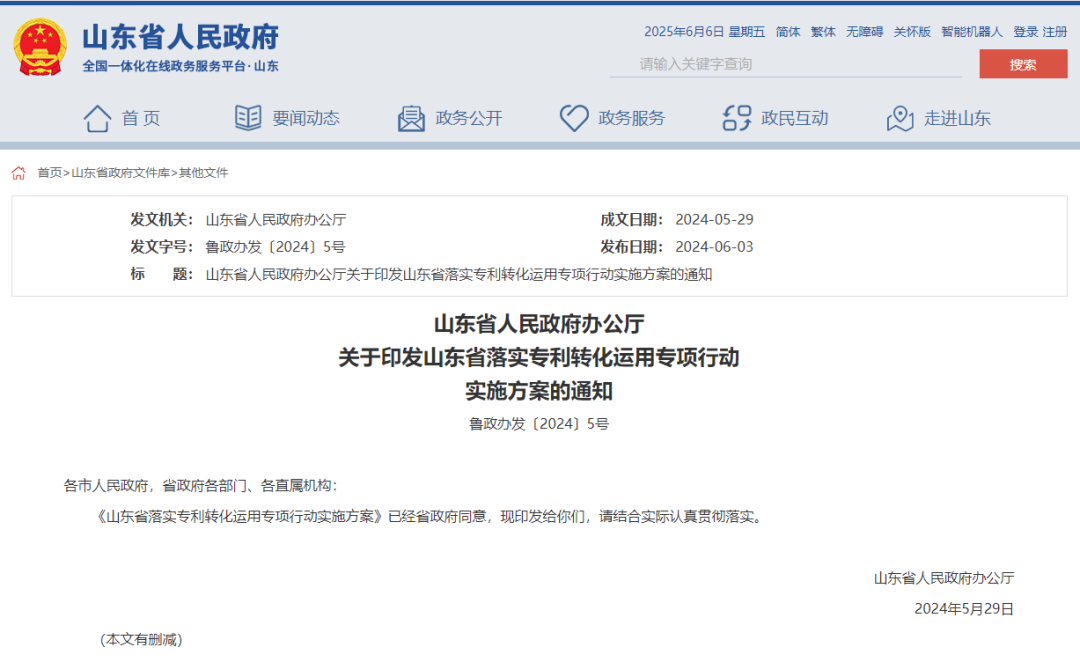Click the interaction icon beside 政民互动
The image size is (1080, 662).
[736, 118]
